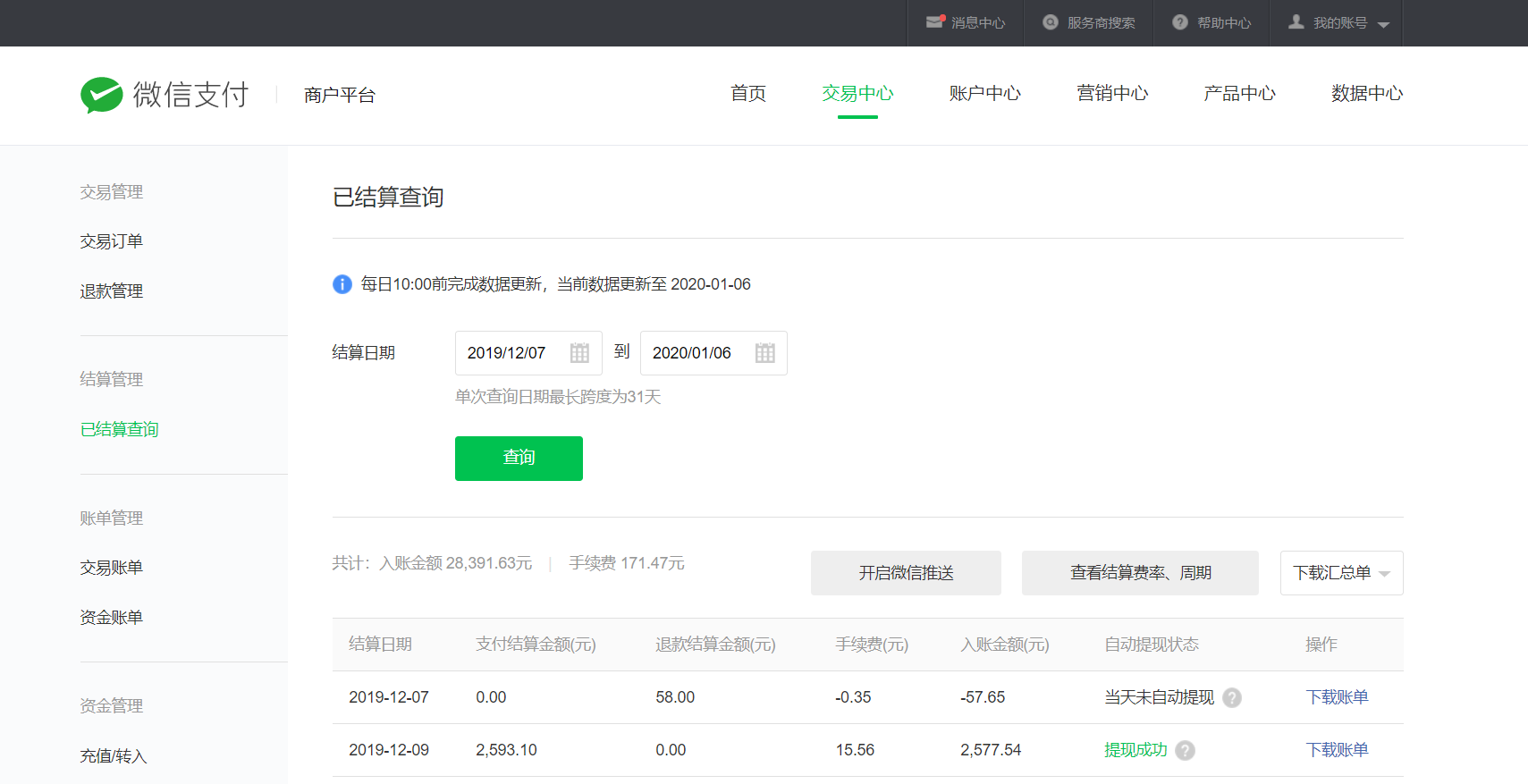Click 手续费(元) column header
Viewport: 1528px width, 784px height.
872,645
